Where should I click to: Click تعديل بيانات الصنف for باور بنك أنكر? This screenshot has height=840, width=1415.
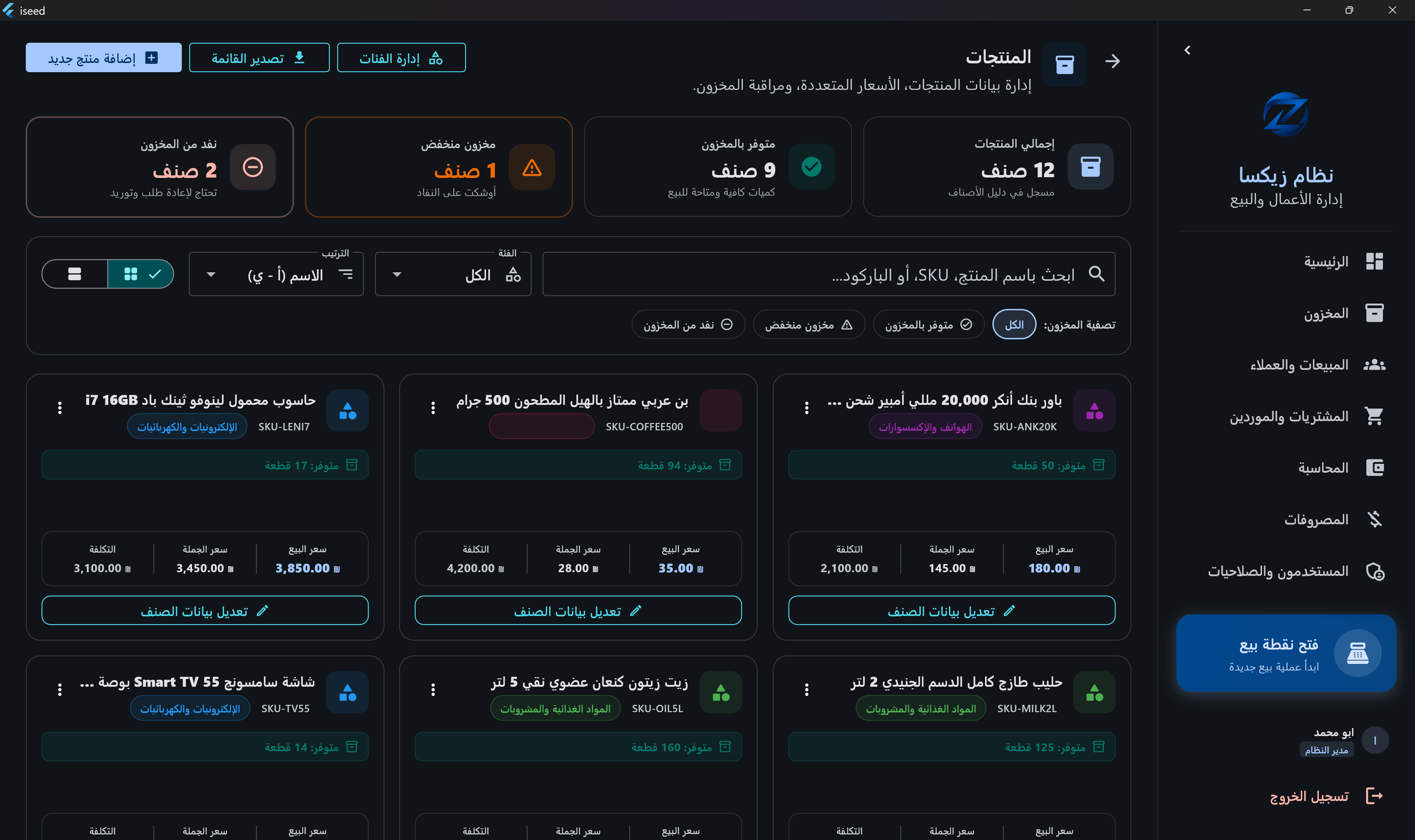951,610
